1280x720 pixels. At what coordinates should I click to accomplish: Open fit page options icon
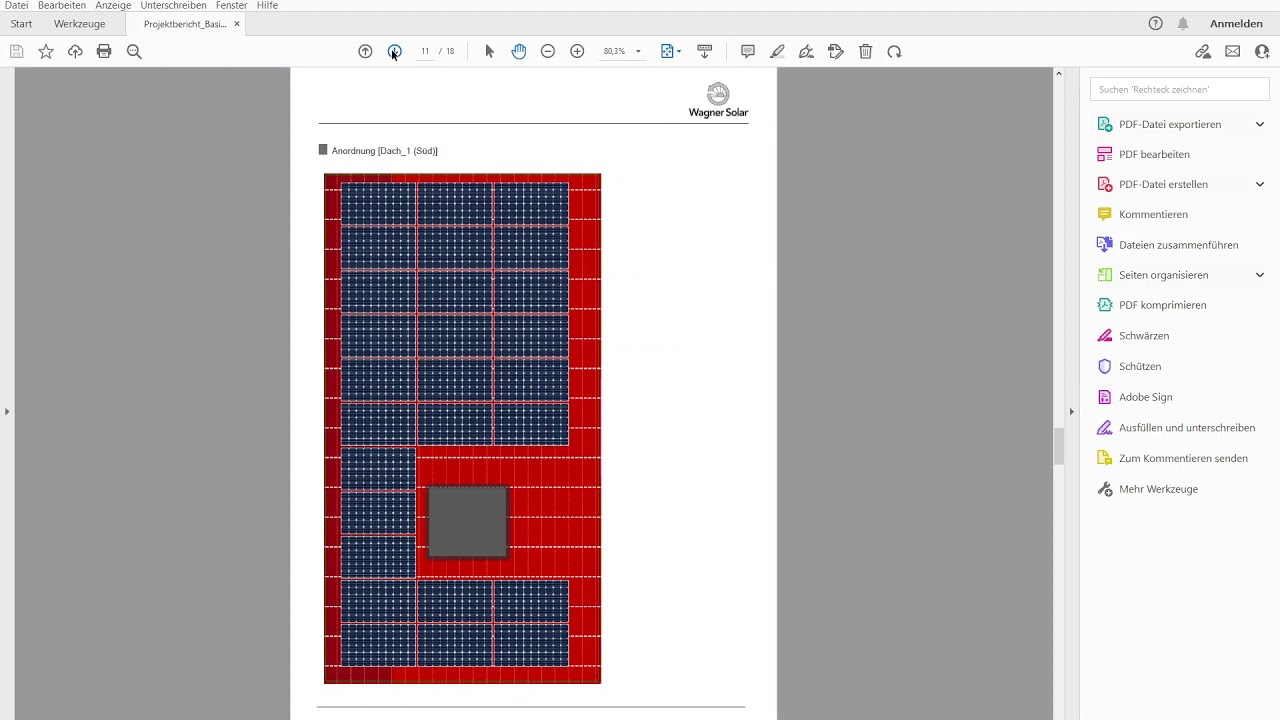pyautogui.click(x=671, y=51)
